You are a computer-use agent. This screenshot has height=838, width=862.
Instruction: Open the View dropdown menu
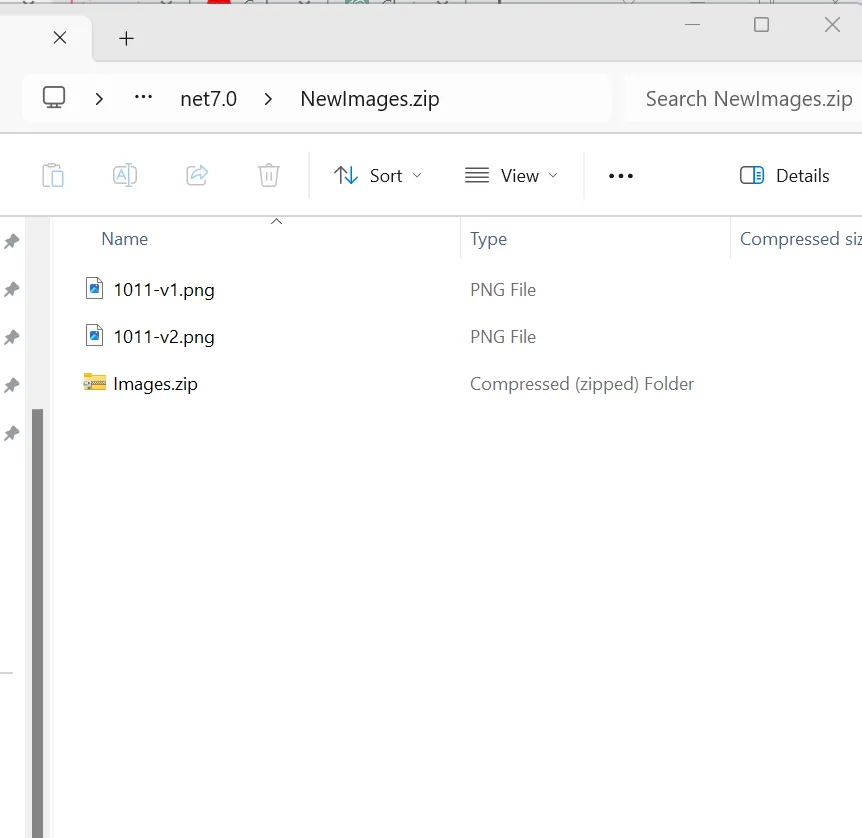[511, 176]
